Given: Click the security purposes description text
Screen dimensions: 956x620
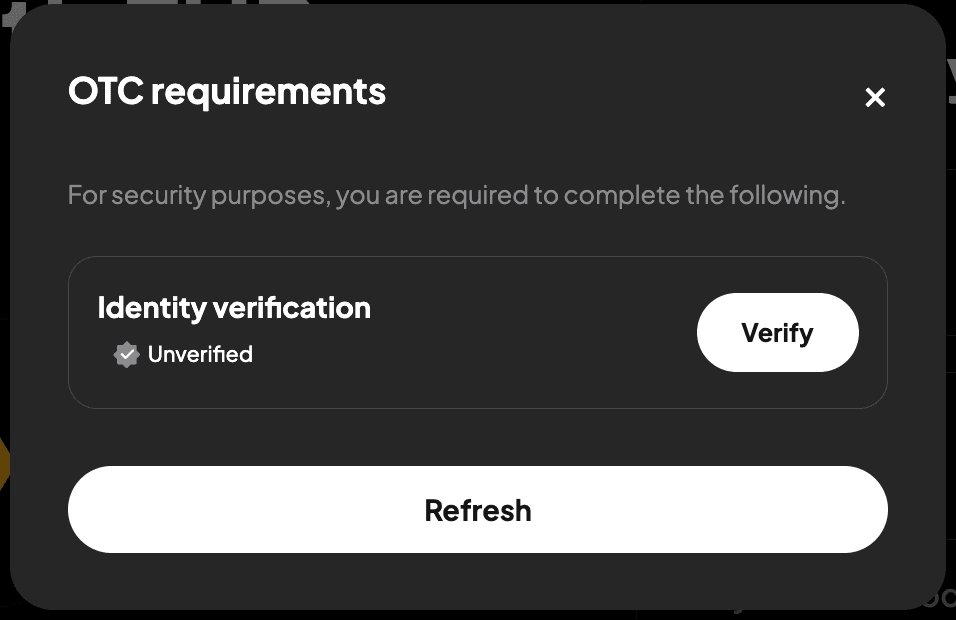Looking at the screenshot, I should point(456,194).
